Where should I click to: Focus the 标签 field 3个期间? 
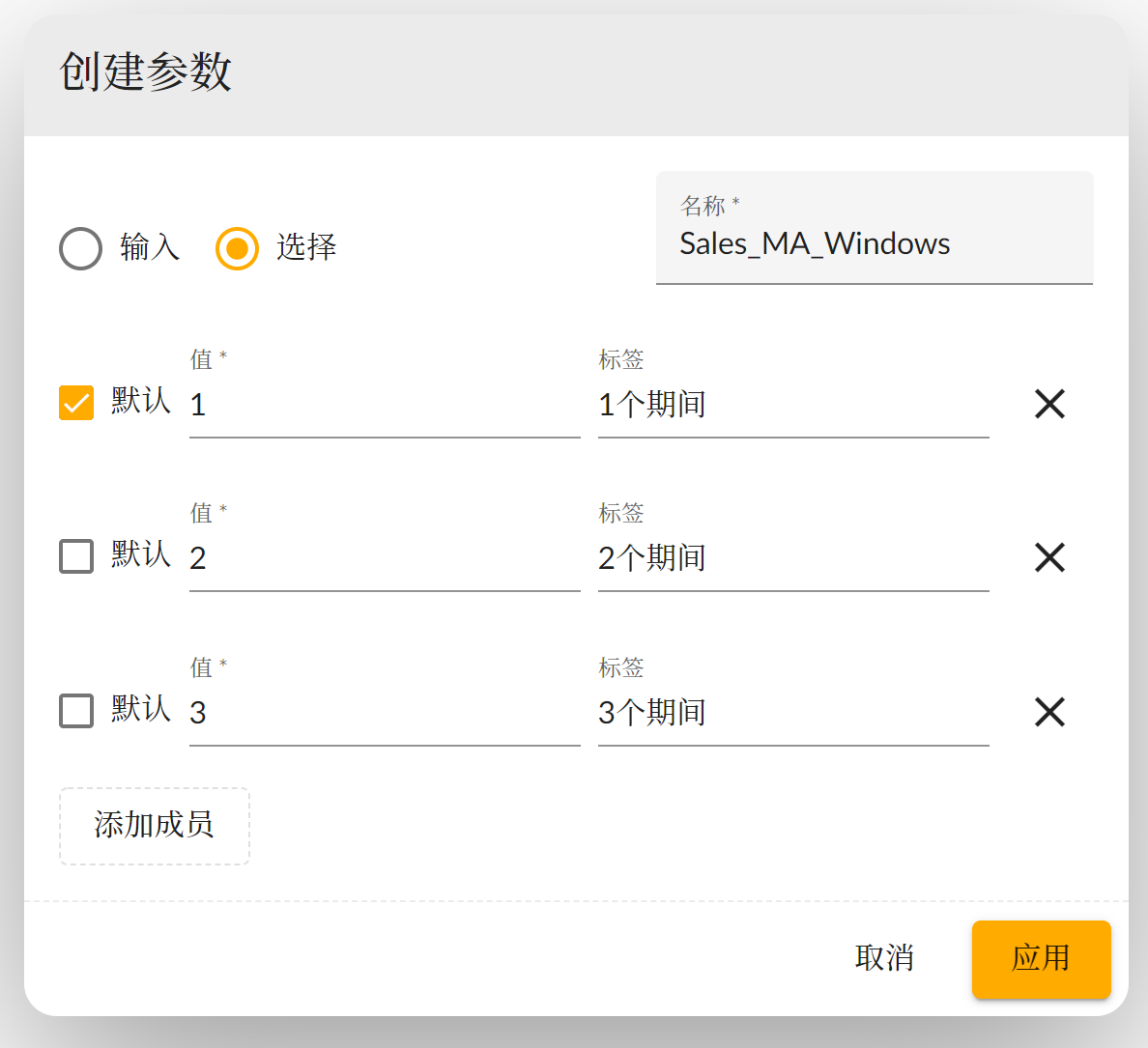pyautogui.click(x=792, y=713)
